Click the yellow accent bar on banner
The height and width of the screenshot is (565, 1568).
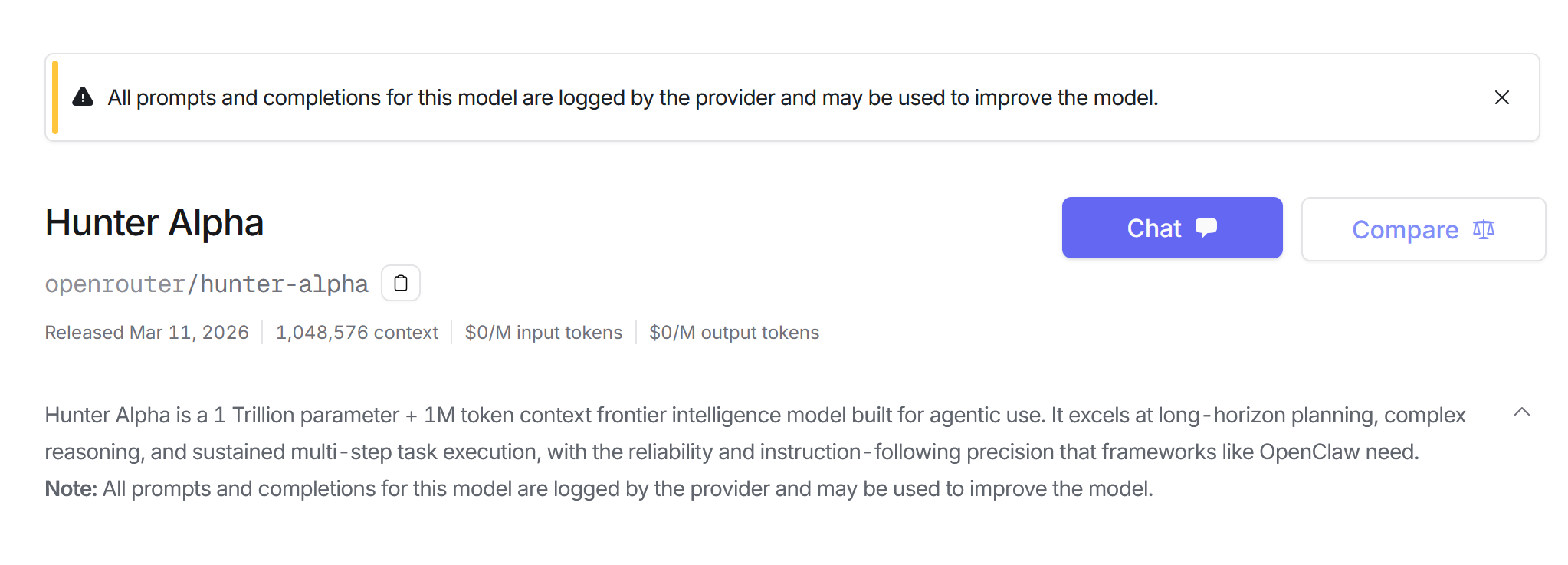point(55,97)
